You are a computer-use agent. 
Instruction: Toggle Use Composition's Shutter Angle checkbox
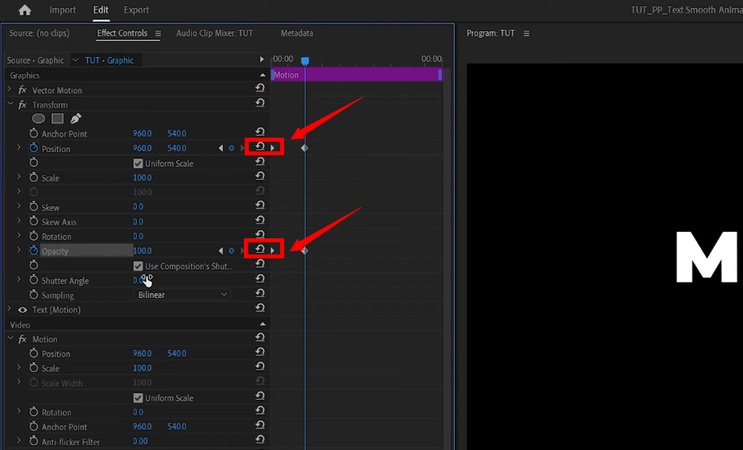[138, 266]
